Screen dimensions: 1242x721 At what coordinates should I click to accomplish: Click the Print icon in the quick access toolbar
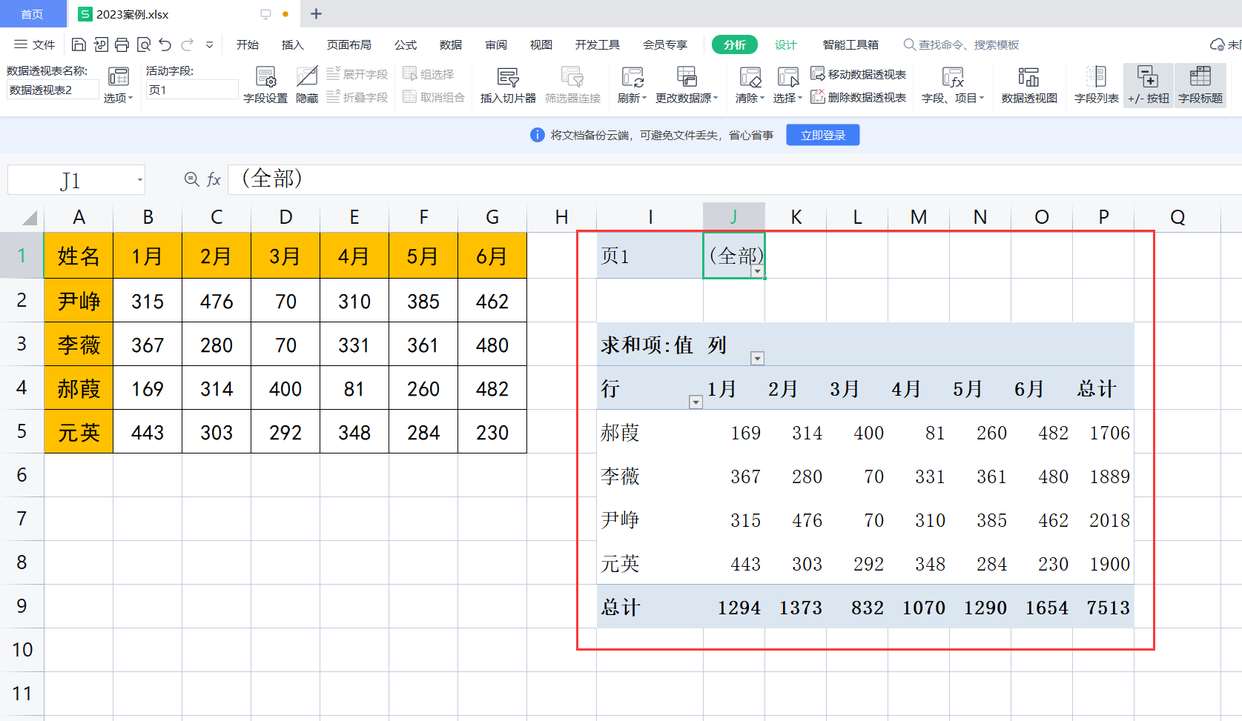tap(124, 44)
